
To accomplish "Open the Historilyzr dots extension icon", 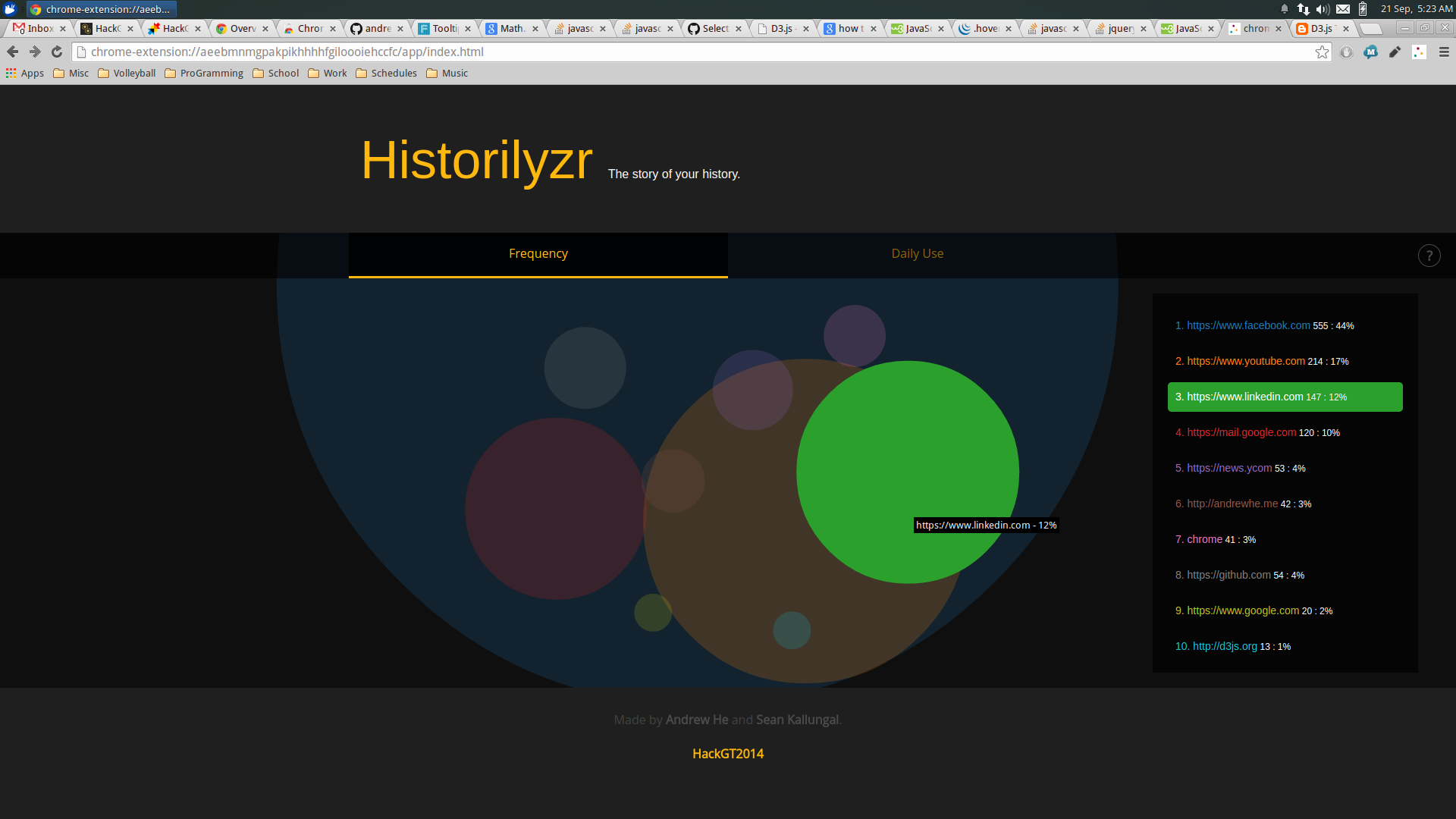I will [x=1419, y=52].
